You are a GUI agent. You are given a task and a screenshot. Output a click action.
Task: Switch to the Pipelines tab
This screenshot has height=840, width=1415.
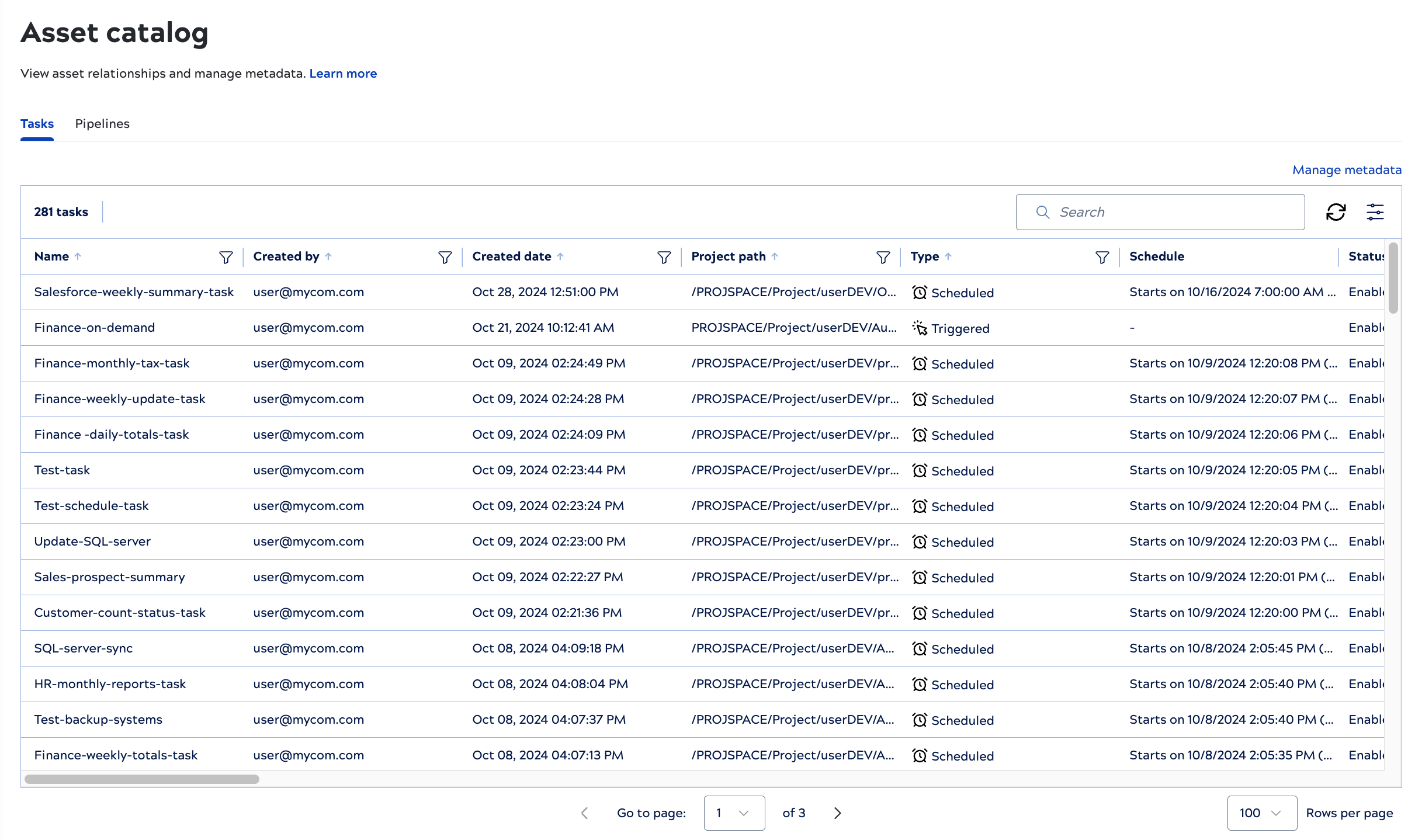point(102,124)
